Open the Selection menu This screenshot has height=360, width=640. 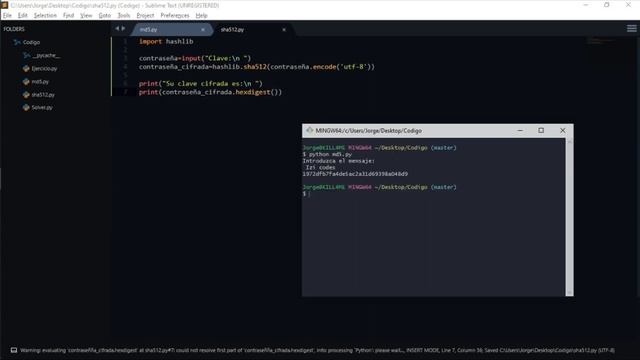coord(45,16)
